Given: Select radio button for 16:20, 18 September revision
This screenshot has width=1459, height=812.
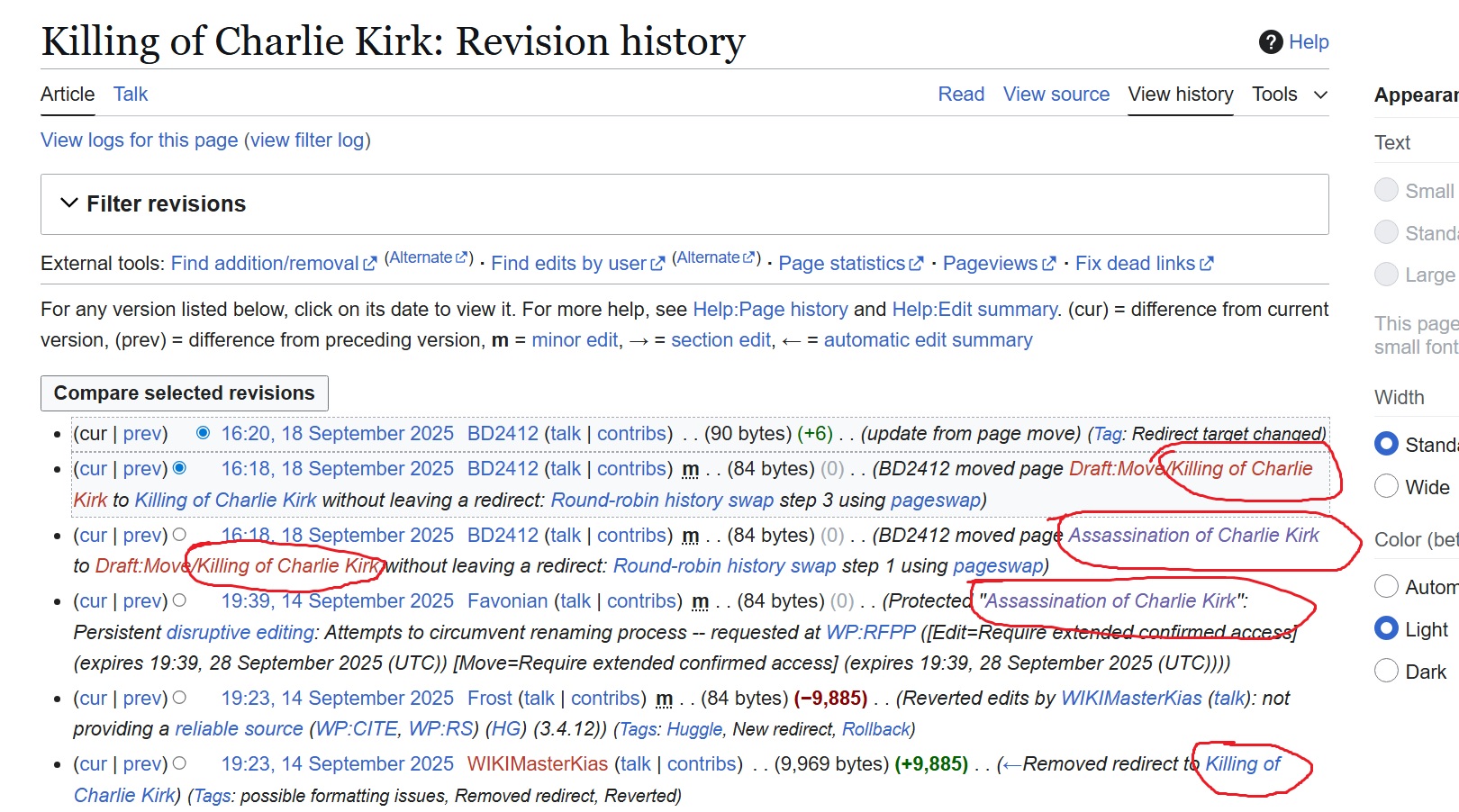Looking at the screenshot, I should [x=204, y=433].
